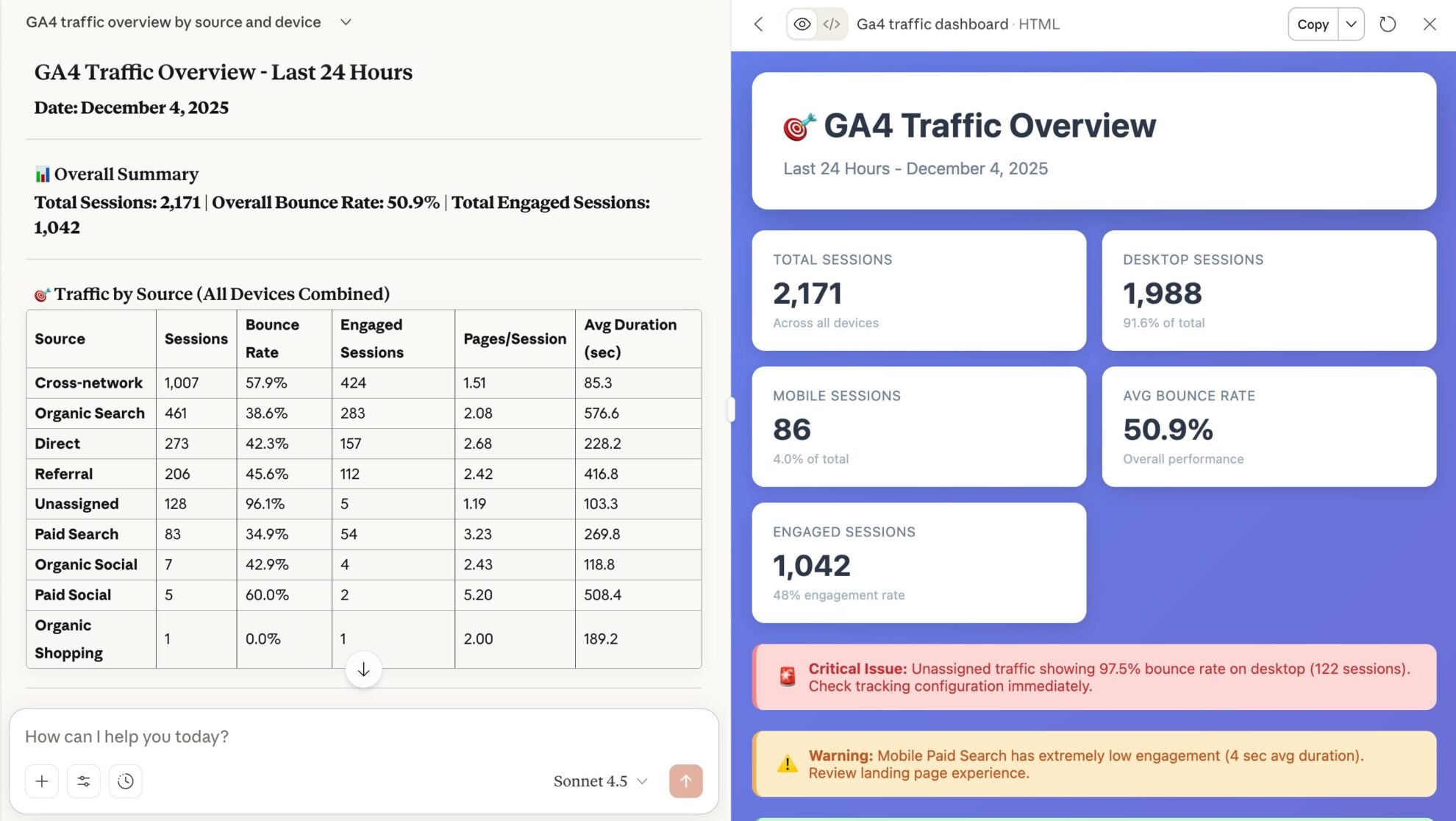Reload the Ga4 traffic dashboard artifact
1456x821 pixels.
point(1388,24)
